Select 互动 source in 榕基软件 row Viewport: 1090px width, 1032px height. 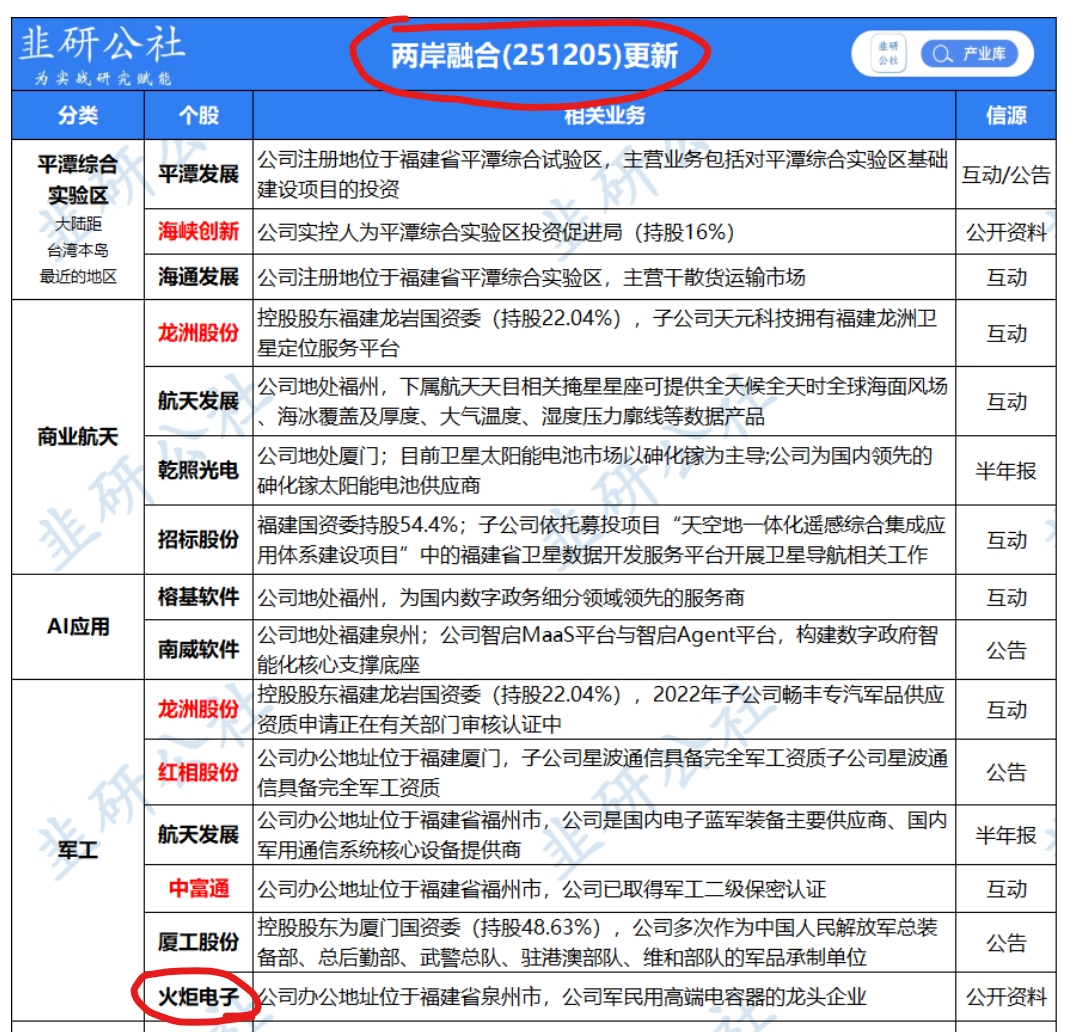1006,598
